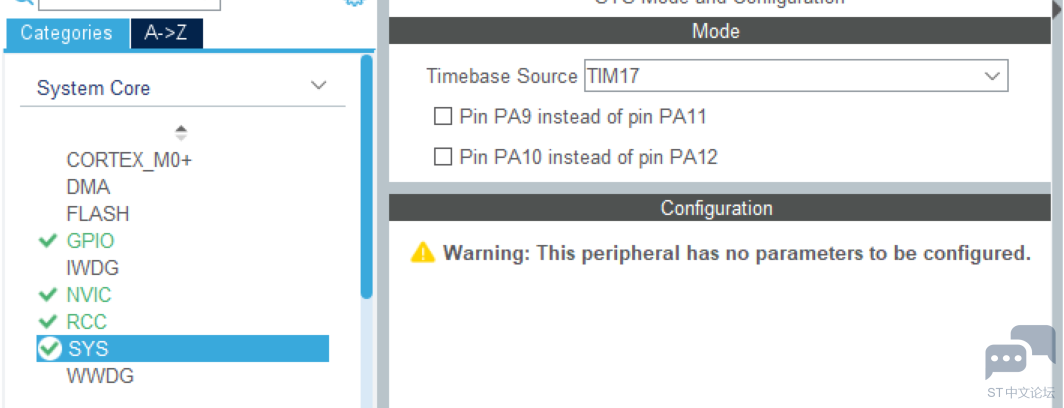Select the WWDG peripheral

[100, 375]
